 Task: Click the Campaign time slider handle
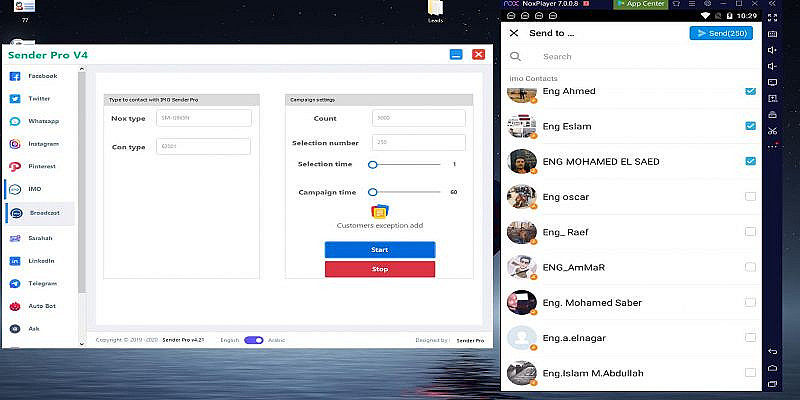[372, 192]
